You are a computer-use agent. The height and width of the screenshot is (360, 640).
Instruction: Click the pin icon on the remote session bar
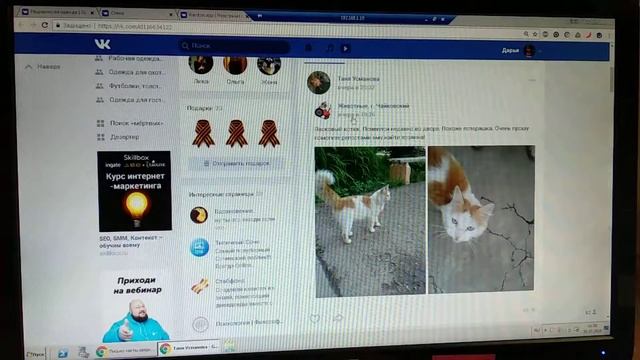coord(260,16)
